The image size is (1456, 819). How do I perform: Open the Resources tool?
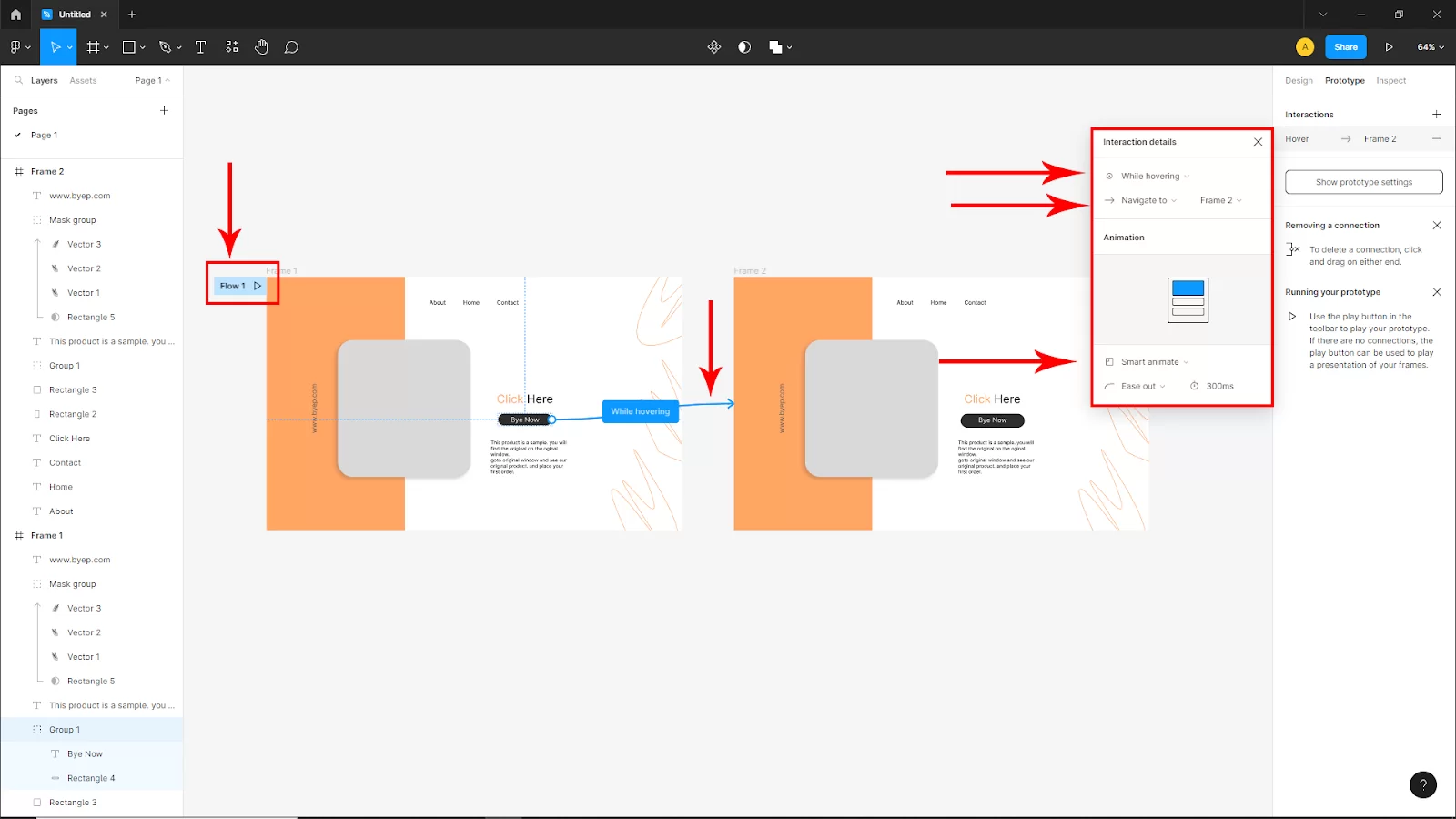coord(231,47)
